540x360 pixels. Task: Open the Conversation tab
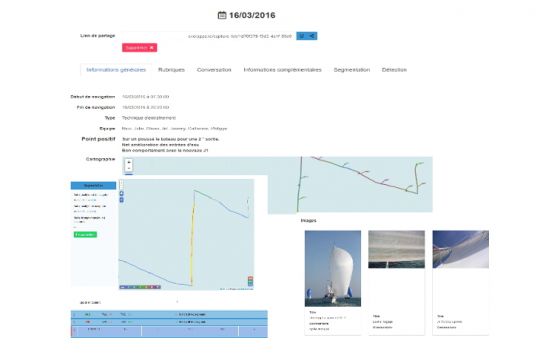[214, 70]
